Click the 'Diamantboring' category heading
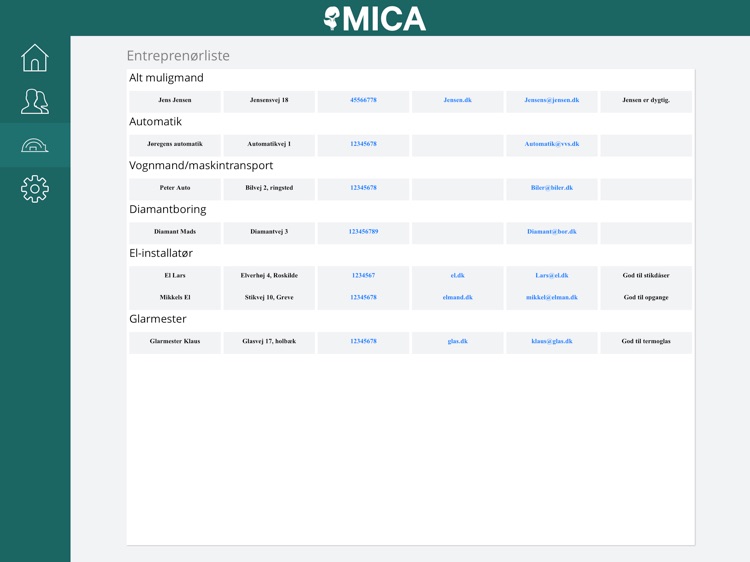Viewport: 750px width, 562px height. [x=167, y=209]
